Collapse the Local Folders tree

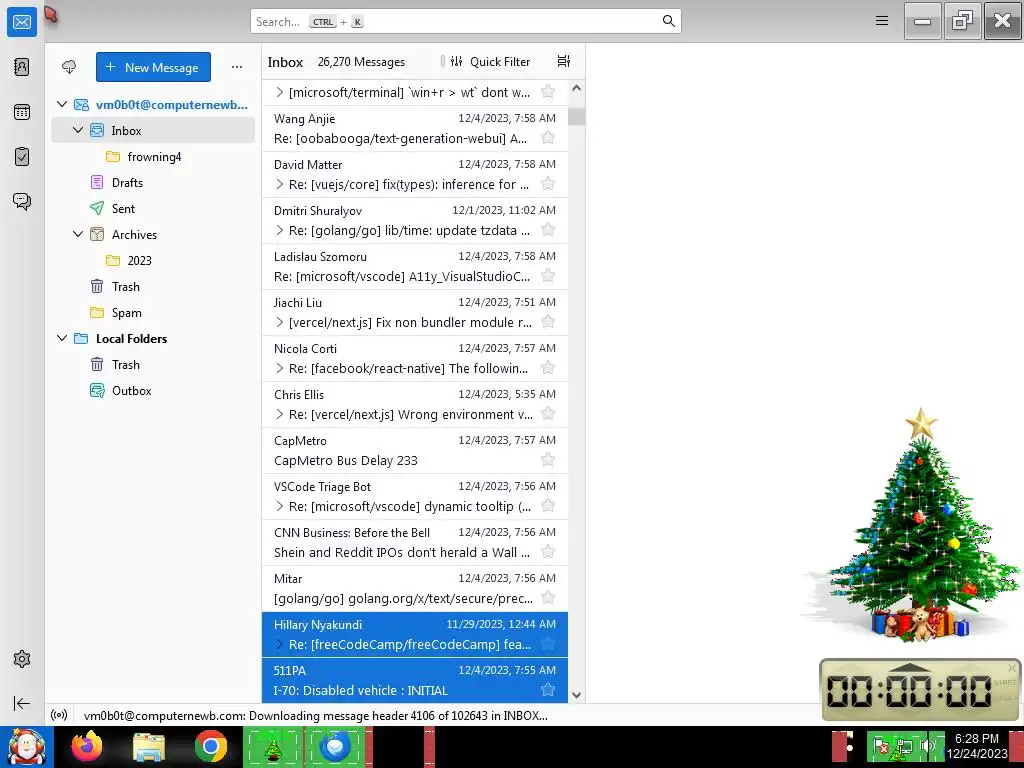[62, 338]
